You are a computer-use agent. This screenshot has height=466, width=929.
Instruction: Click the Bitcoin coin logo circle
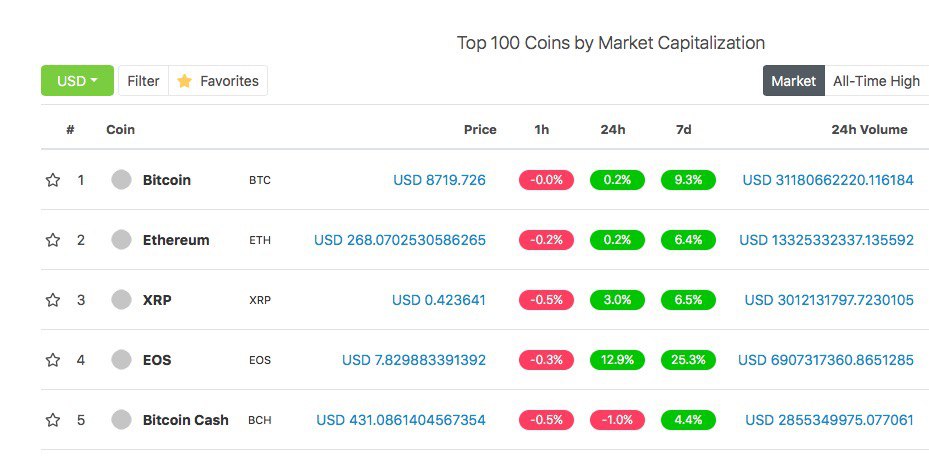[121, 179]
